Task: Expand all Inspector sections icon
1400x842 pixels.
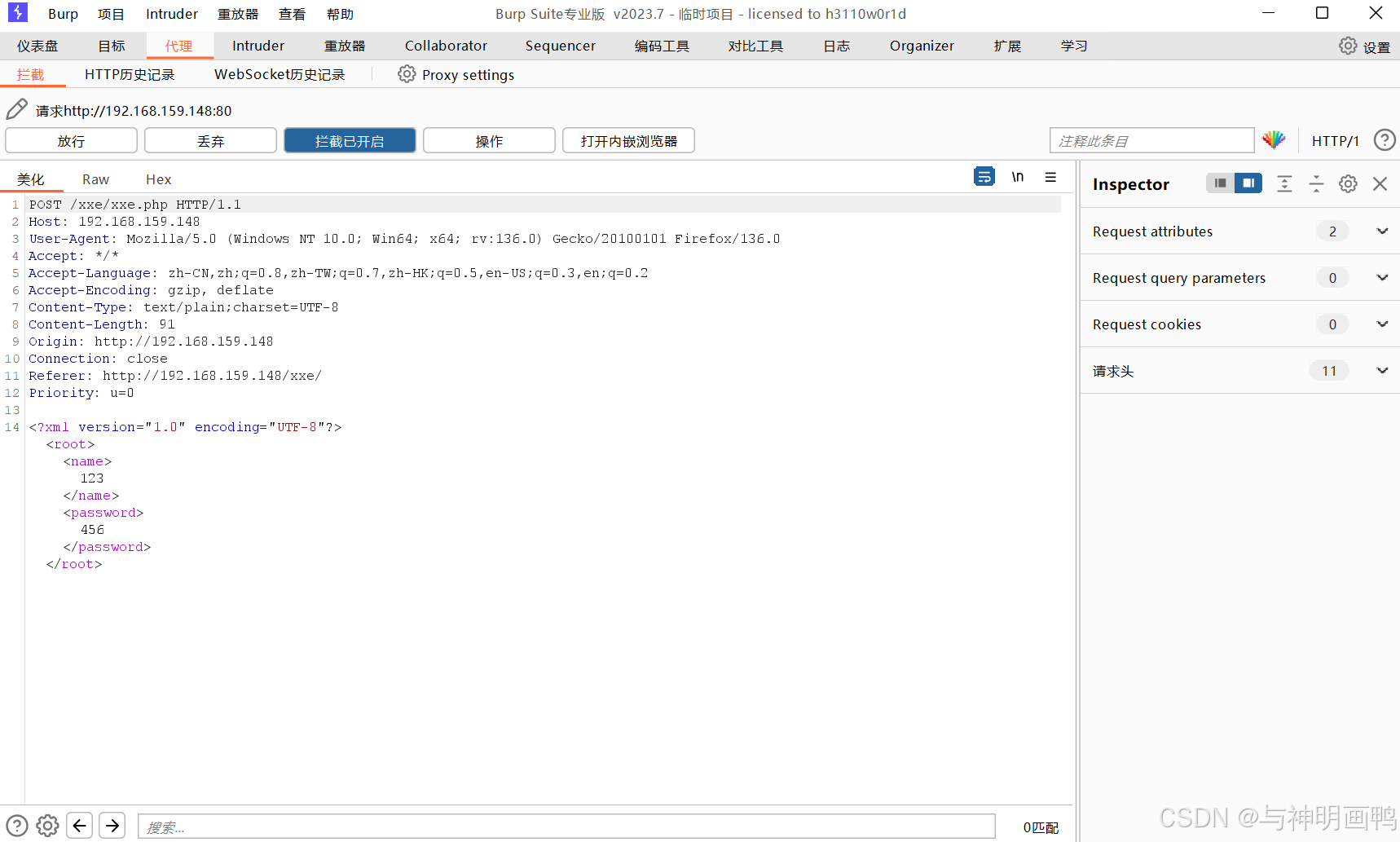Action: [1285, 183]
